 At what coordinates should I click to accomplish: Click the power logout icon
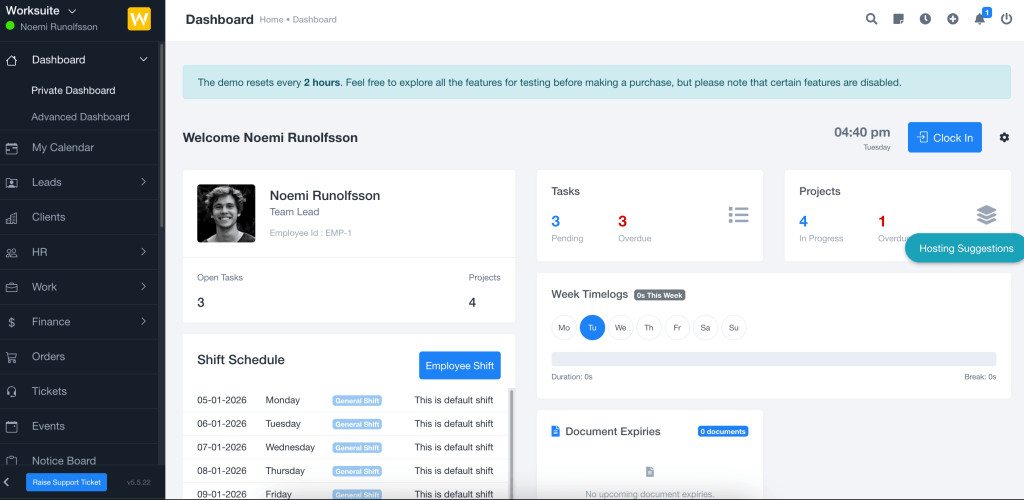1006,19
